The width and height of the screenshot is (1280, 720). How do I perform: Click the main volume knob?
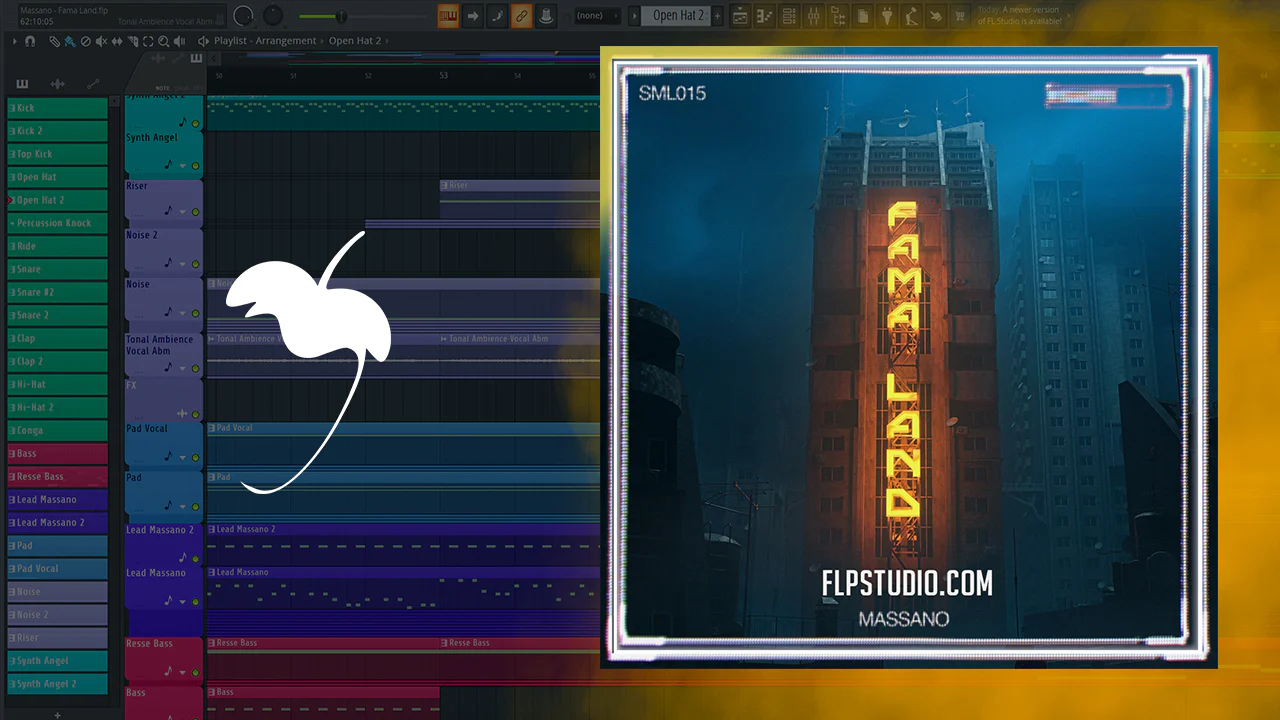(243, 16)
